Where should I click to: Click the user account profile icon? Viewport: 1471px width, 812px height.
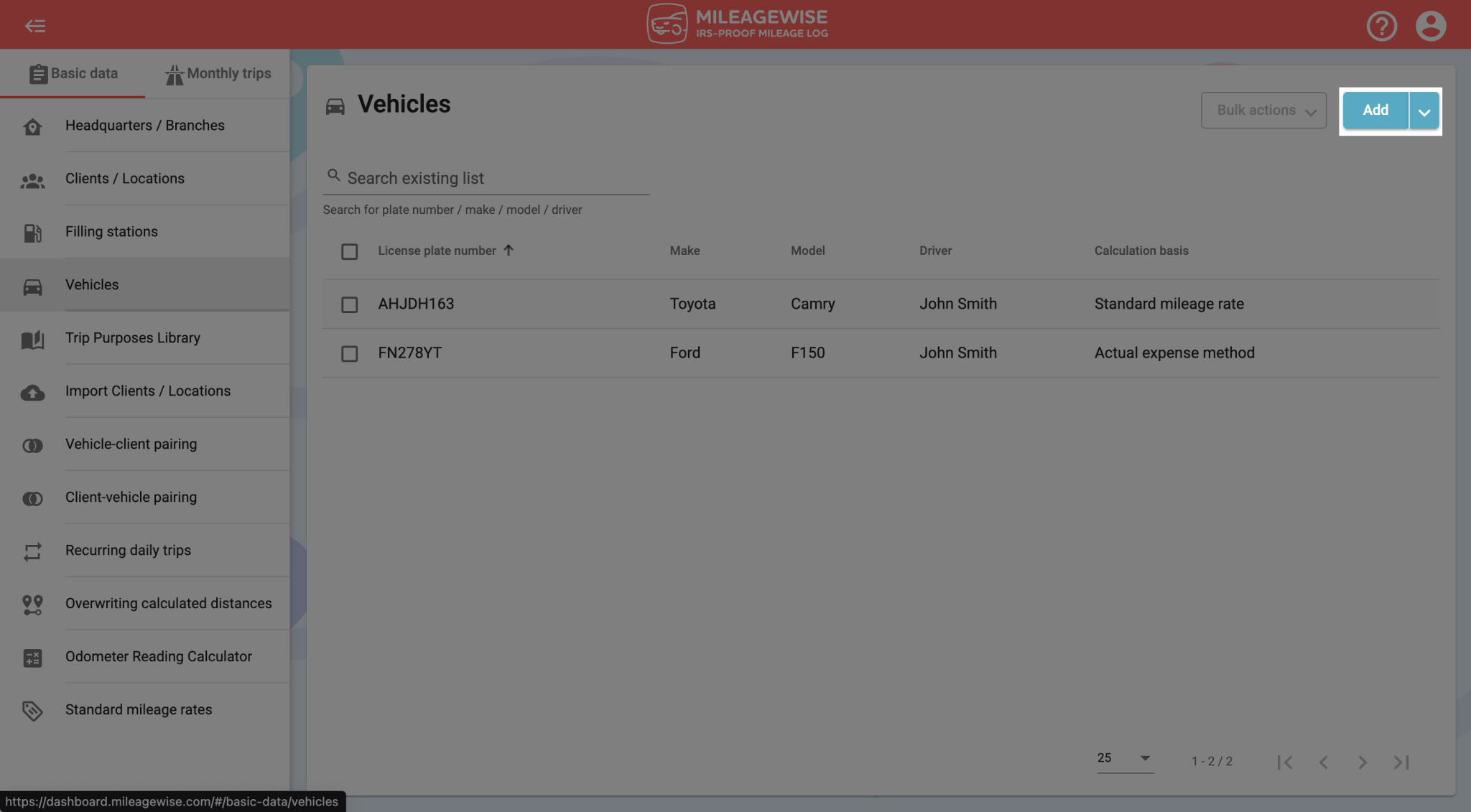[1431, 25]
